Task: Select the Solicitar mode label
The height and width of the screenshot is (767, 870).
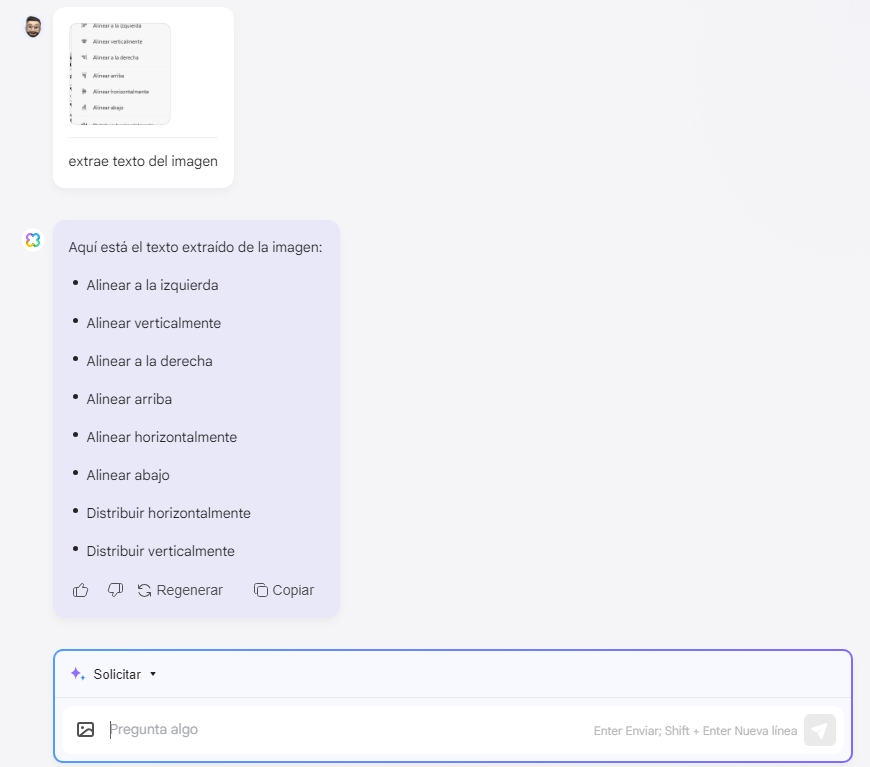Action: (117, 674)
